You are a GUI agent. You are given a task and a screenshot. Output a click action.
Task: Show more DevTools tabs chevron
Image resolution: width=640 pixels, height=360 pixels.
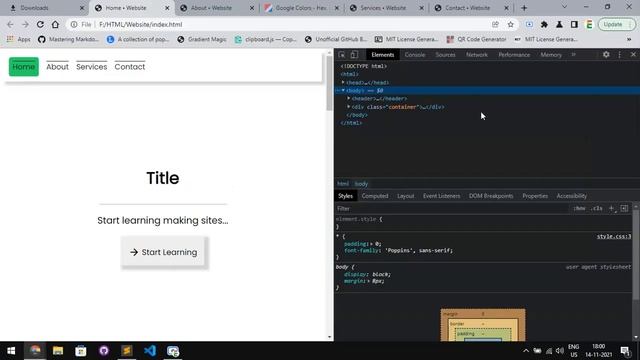(x=573, y=55)
